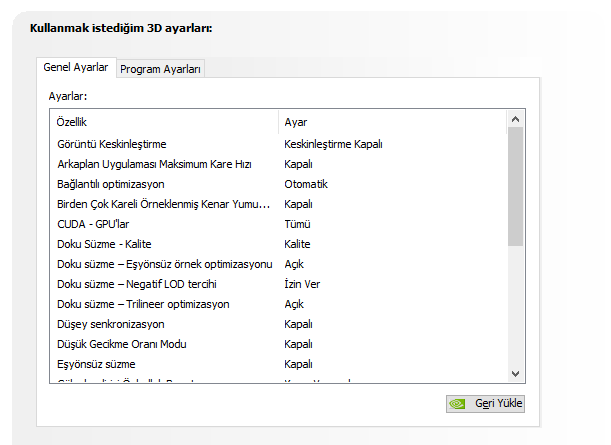The height and width of the screenshot is (445, 611).
Task: Click the Ayar column header
Action: point(295,122)
